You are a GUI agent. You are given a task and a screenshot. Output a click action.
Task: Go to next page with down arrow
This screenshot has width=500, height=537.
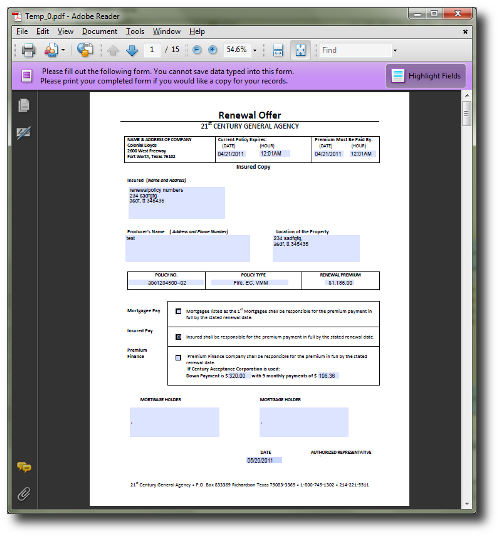132,50
